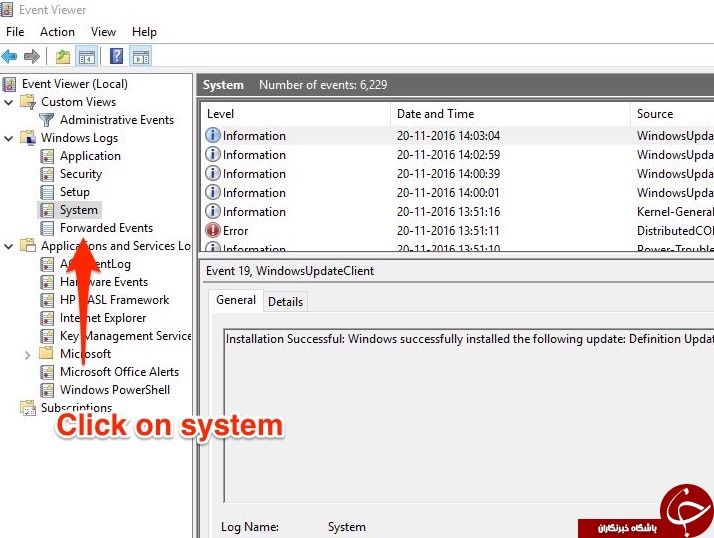Screen dimensions: 714x538
Task: Click info icon of 14:03:04 event
Action: click(213, 135)
